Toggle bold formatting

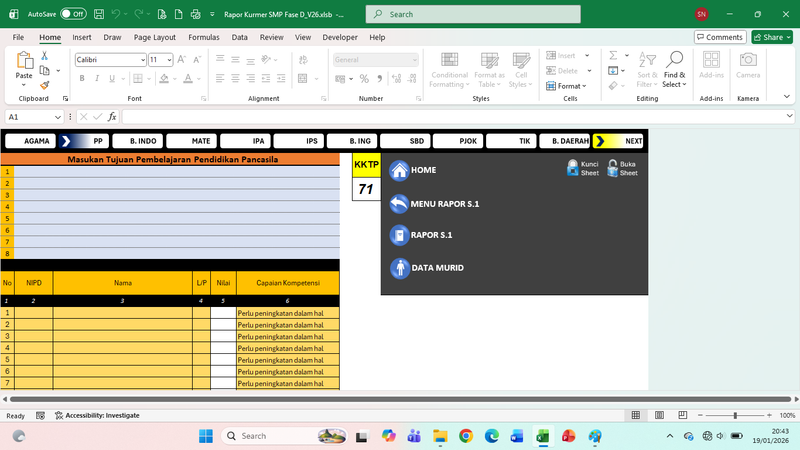pyautogui.click(x=80, y=79)
